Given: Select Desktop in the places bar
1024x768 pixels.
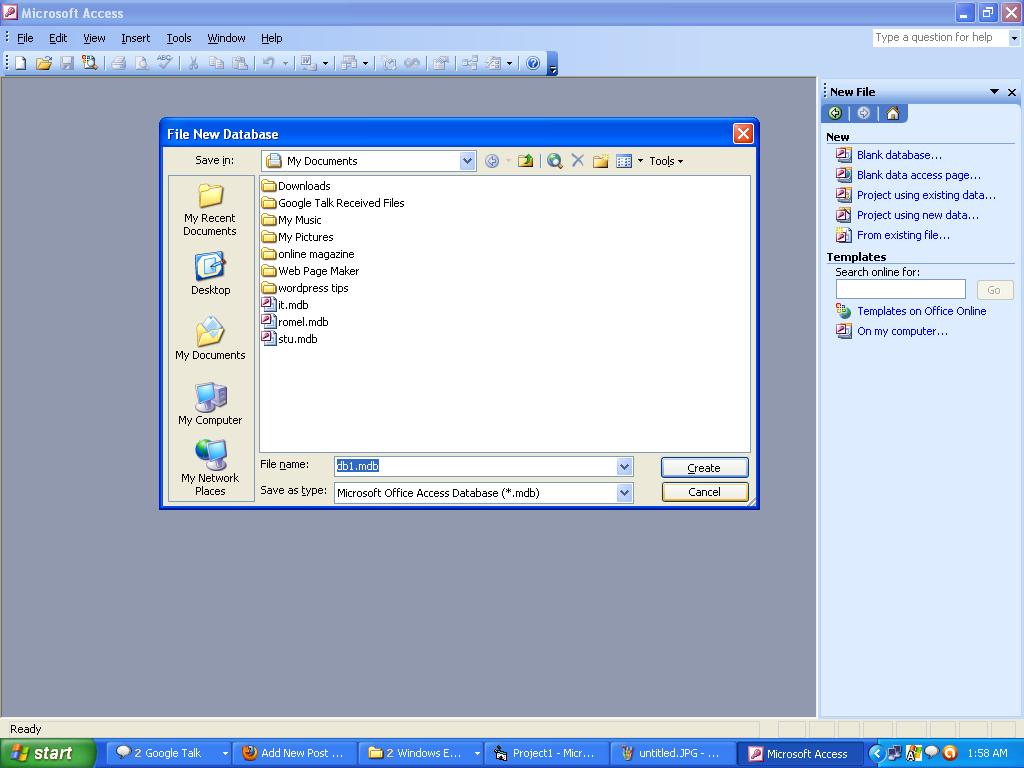Looking at the screenshot, I should 210,274.
